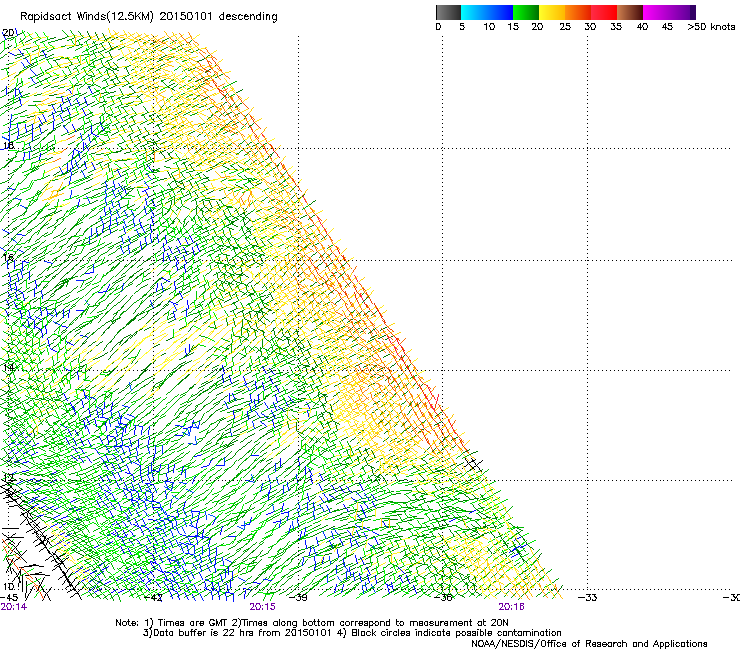740x650 pixels.
Task: Click longitude axis label -36
Action: tap(443, 598)
